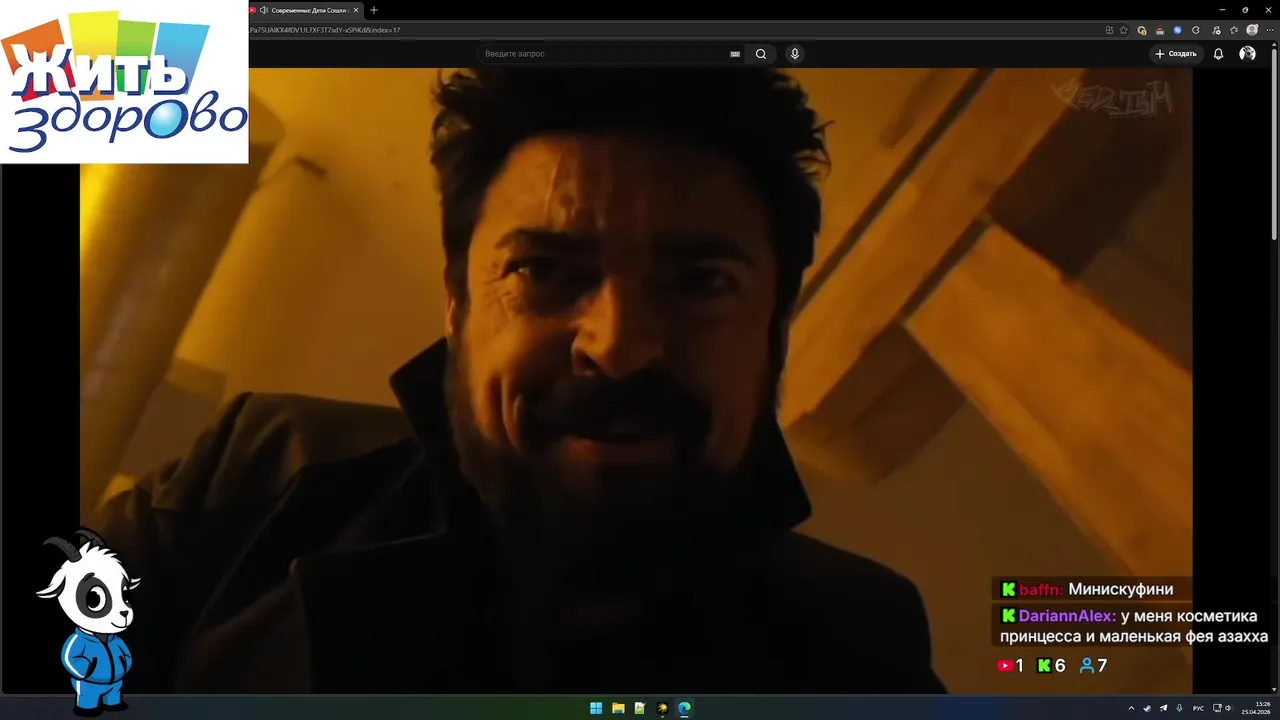This screenshot has width=1280, height=720.
Task: Open the Windows Start menu
Action: (596, 708)
